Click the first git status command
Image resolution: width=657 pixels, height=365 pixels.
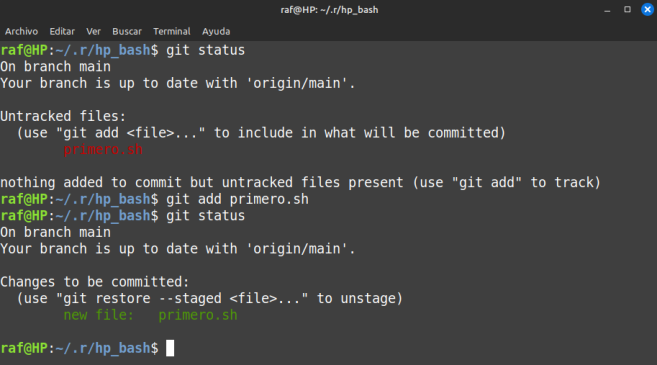(206, 50)
